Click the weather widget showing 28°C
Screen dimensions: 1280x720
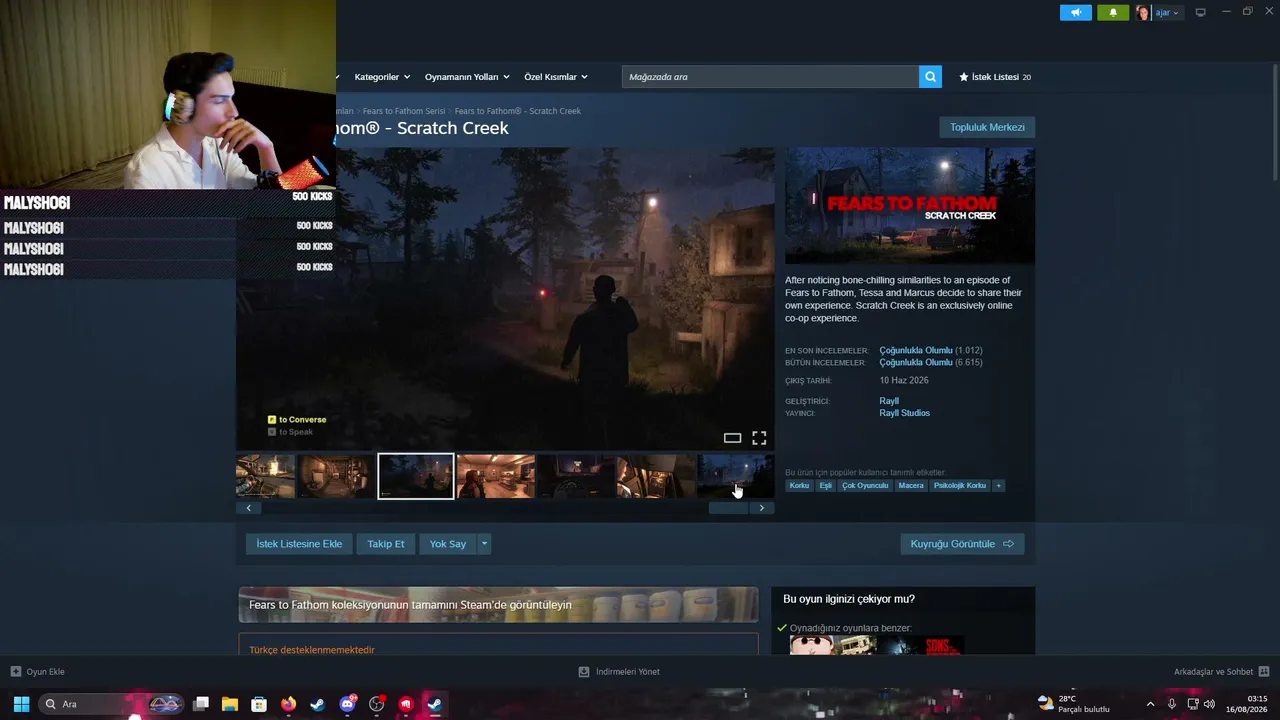[1074, 704]
